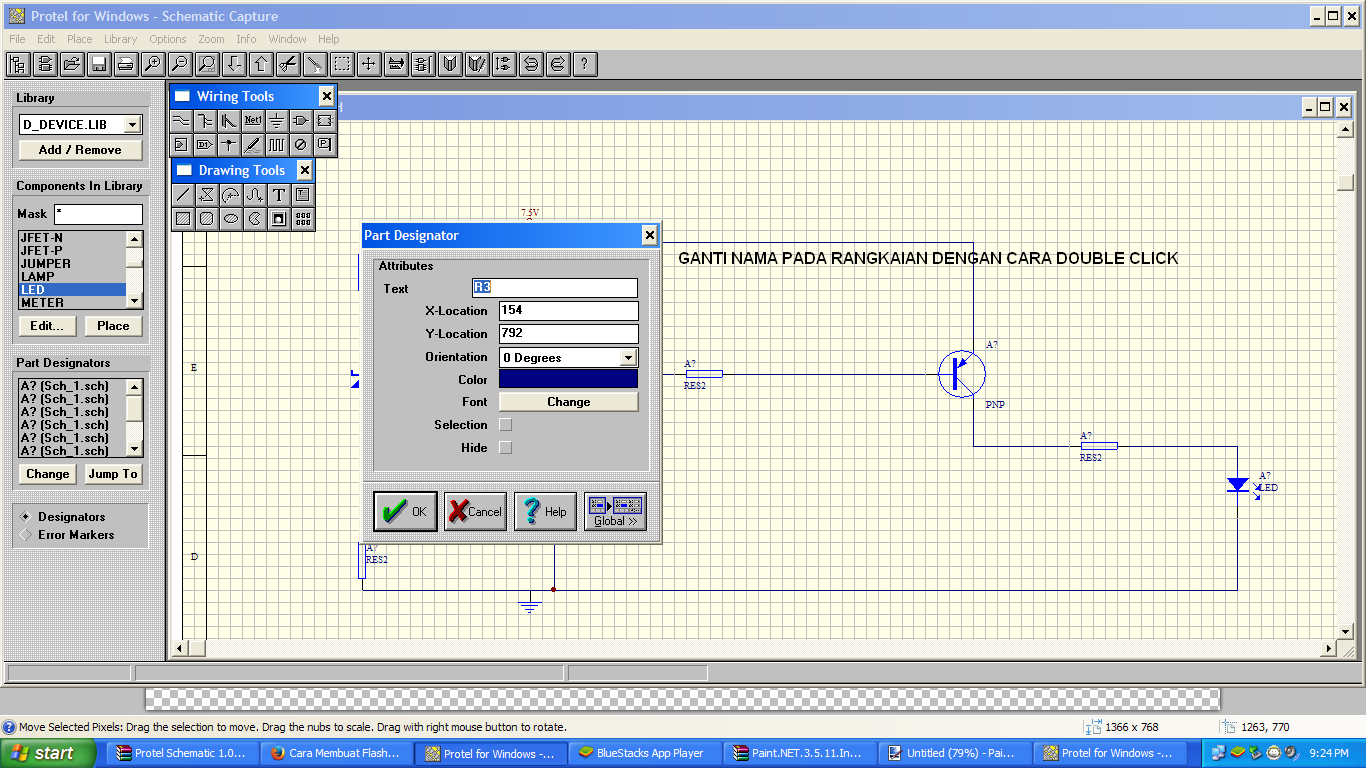Select the Polygon tool in Drawing Tools
This screenshot has height=768, width=1366.
coord(206,194)
